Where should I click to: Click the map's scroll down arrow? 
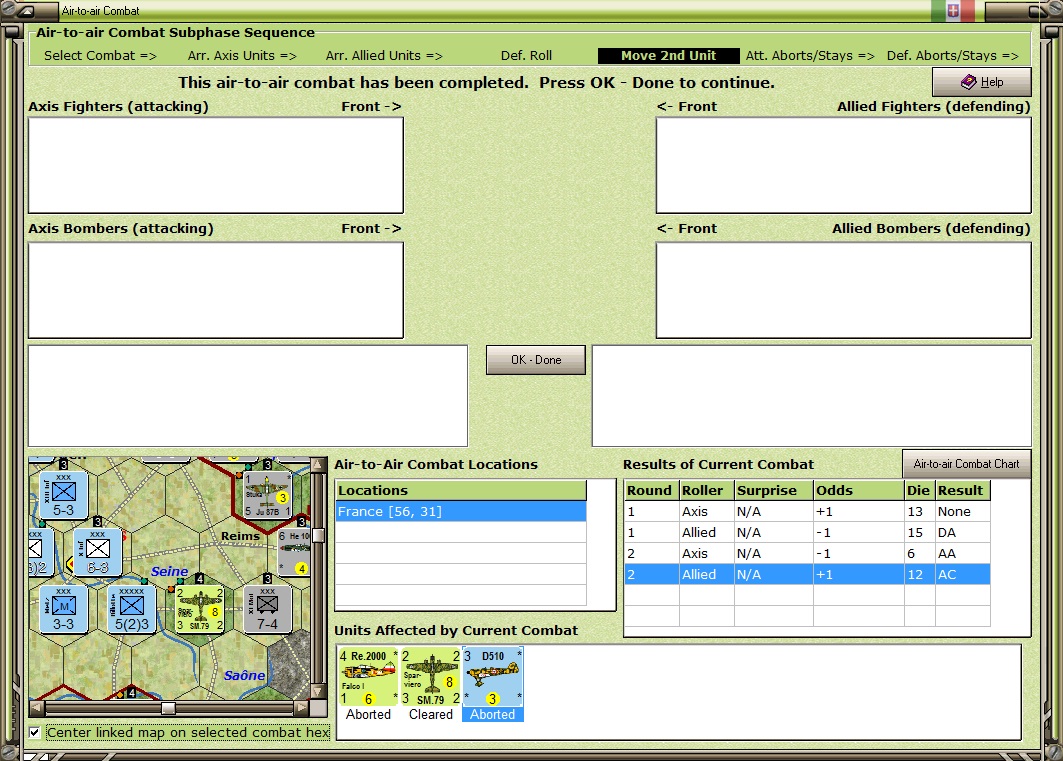[317, 692]
